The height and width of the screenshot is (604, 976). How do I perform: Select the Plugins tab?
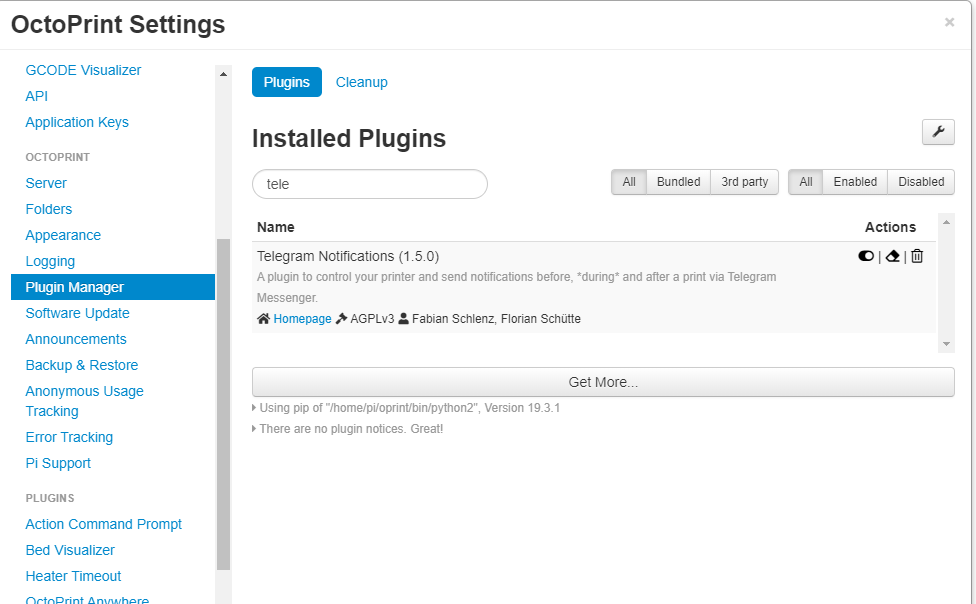click(x=286, y=82)
